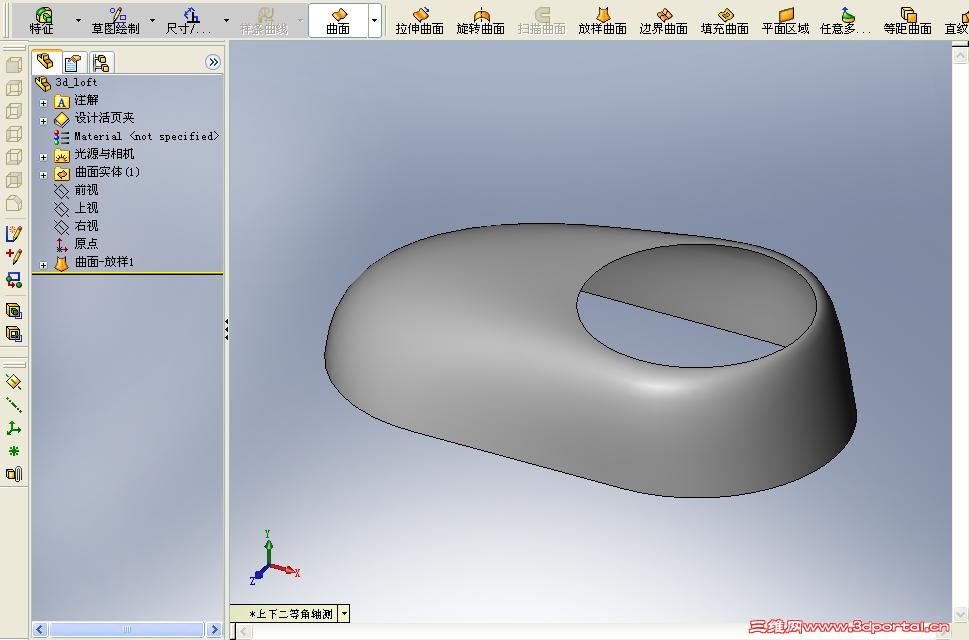Expand the 曲面实体(1) surface bodies node
Screen dimensions: 969x640
[x=43, y=175]
